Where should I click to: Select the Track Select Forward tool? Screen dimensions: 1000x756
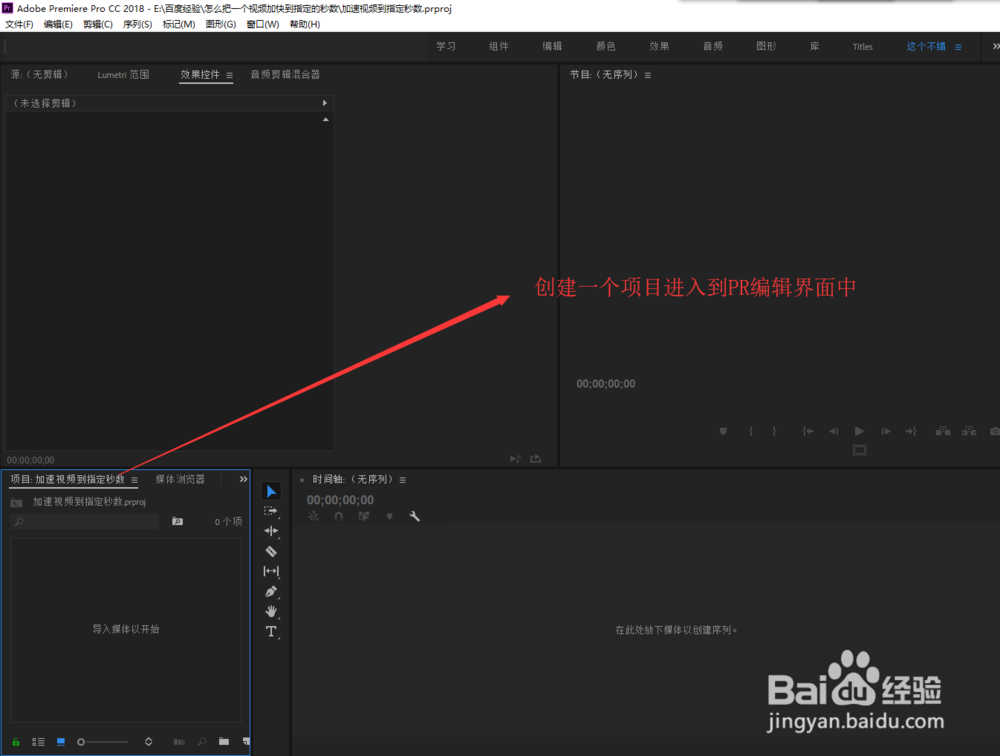[271, 510]
